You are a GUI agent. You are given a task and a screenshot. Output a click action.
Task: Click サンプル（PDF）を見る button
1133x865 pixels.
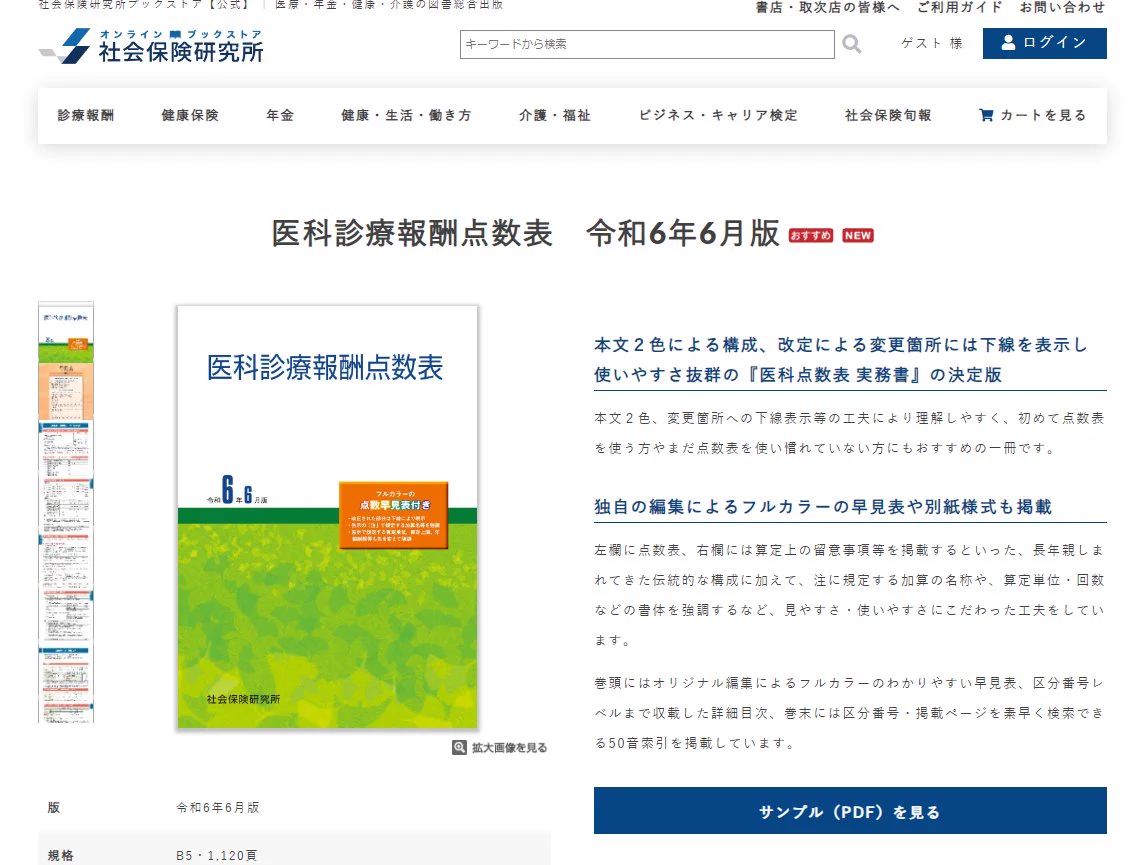(x=850, y=811)
